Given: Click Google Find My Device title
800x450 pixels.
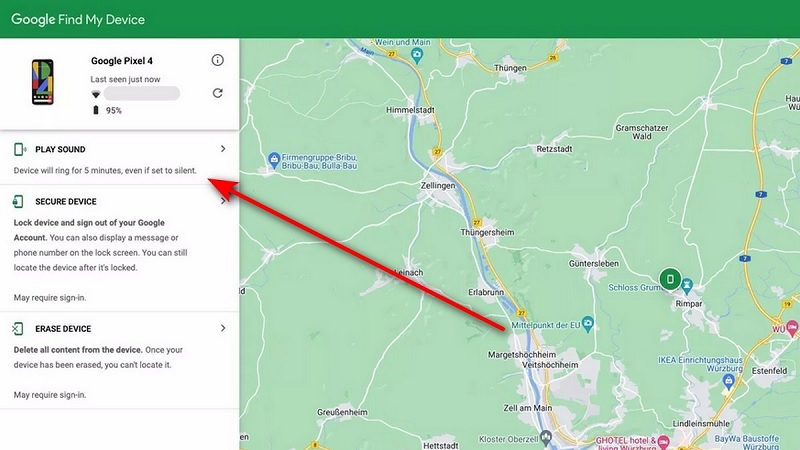Looking at the screenshot, I should point(78,19).
